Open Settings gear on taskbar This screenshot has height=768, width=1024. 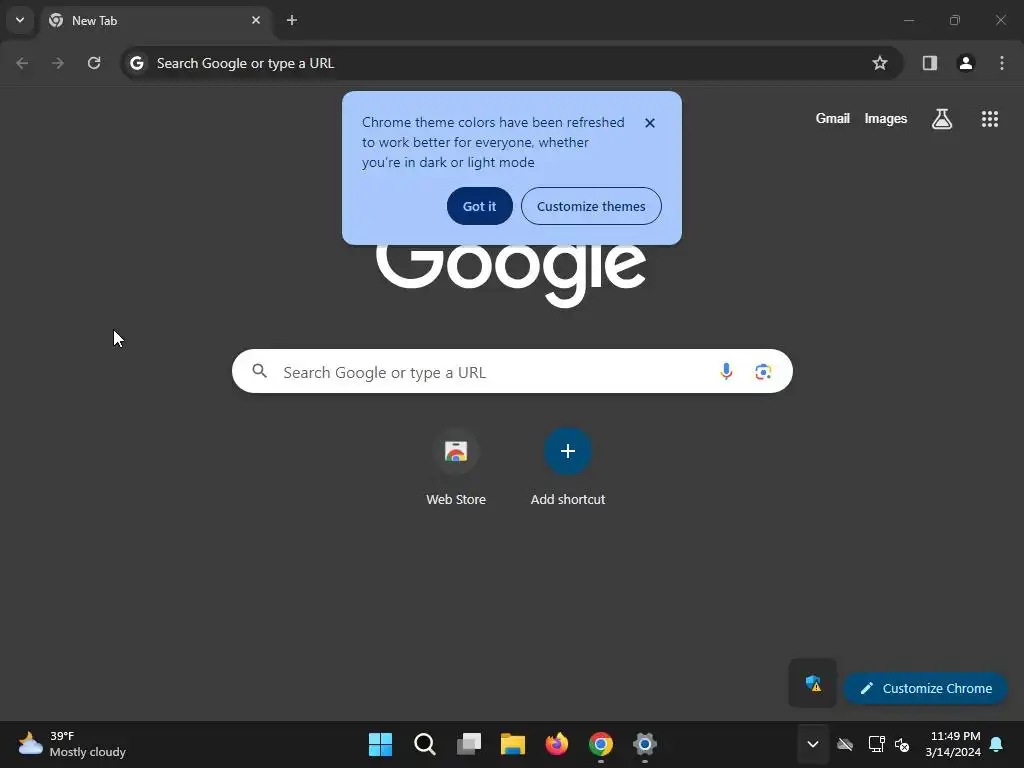click(645, 744)
